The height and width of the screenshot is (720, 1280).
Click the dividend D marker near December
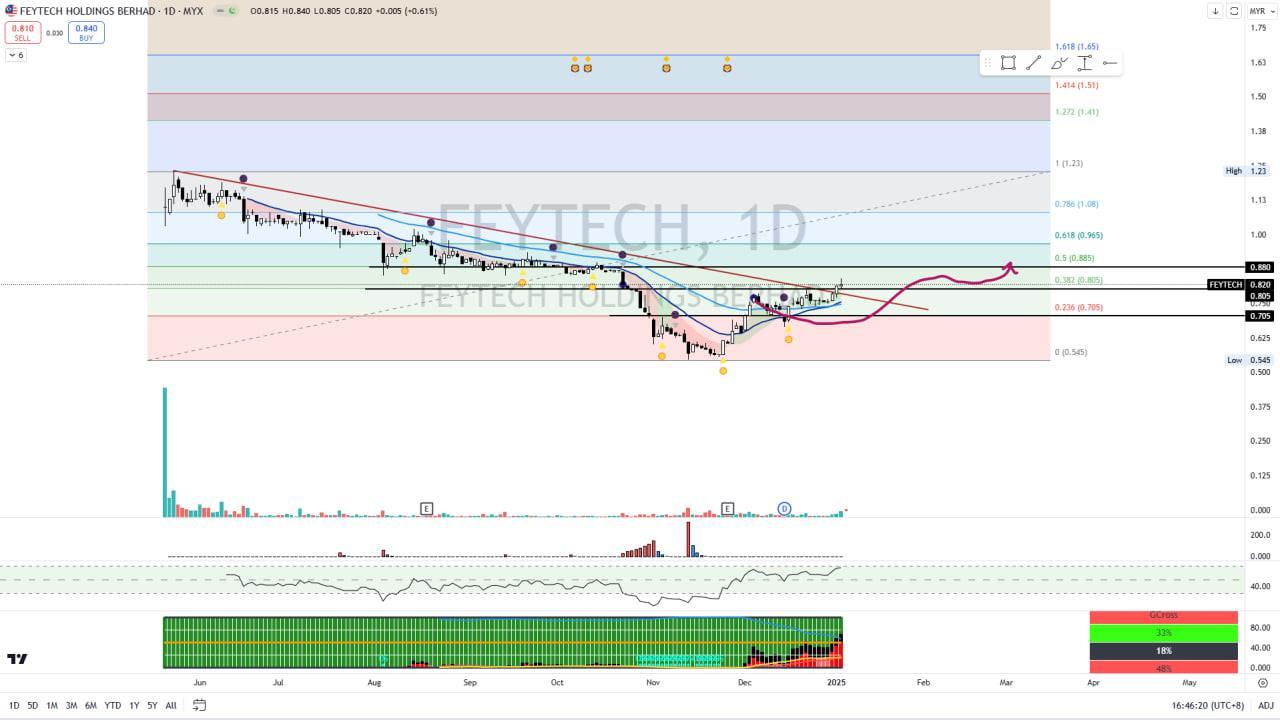point(785,508)
